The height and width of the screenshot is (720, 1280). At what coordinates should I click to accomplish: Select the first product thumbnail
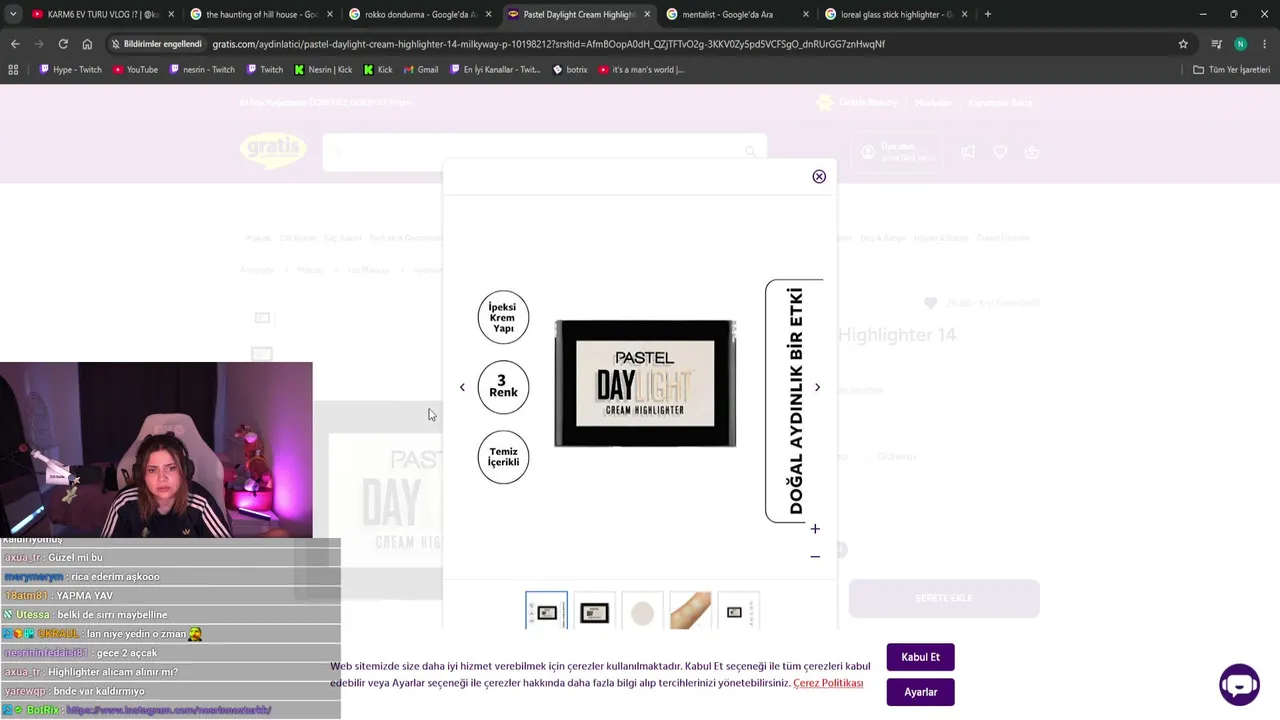click(546, 612)
